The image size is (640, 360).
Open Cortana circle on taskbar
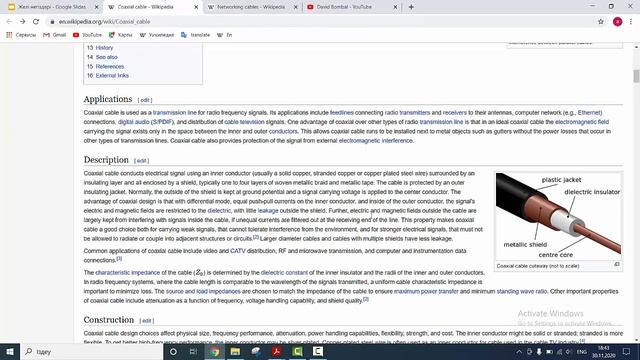[173, 351]
